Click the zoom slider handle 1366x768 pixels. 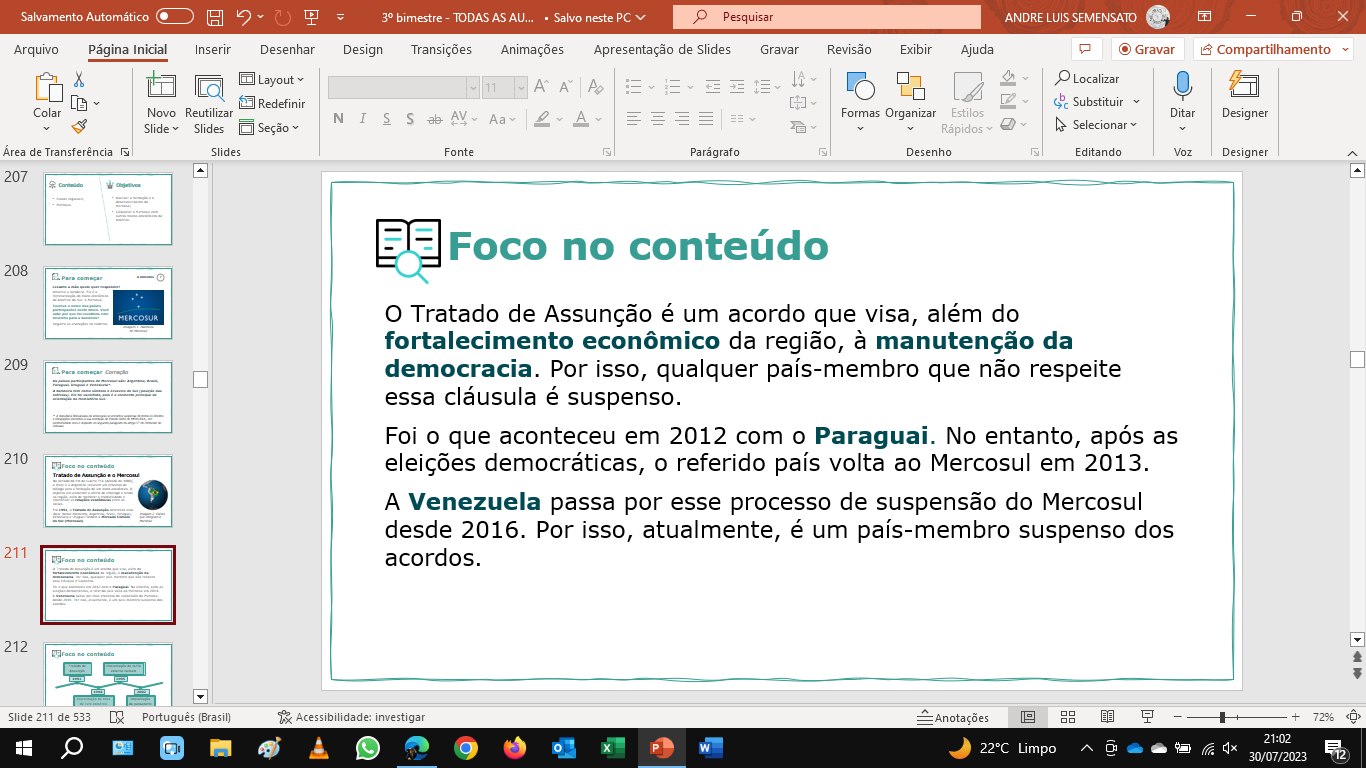[1221, 717]
